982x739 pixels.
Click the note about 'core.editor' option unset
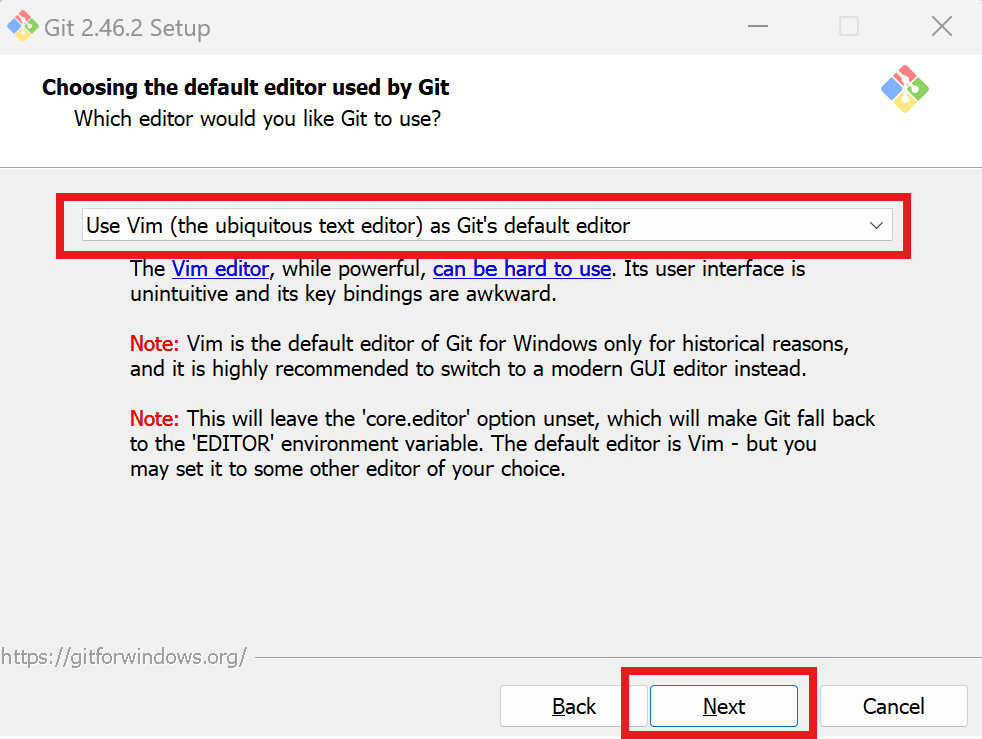[x=502, y=443]
